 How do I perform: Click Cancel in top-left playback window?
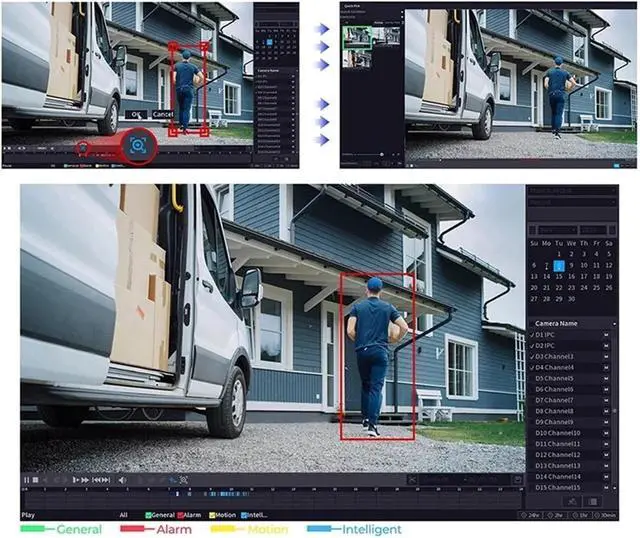[162, 114]
